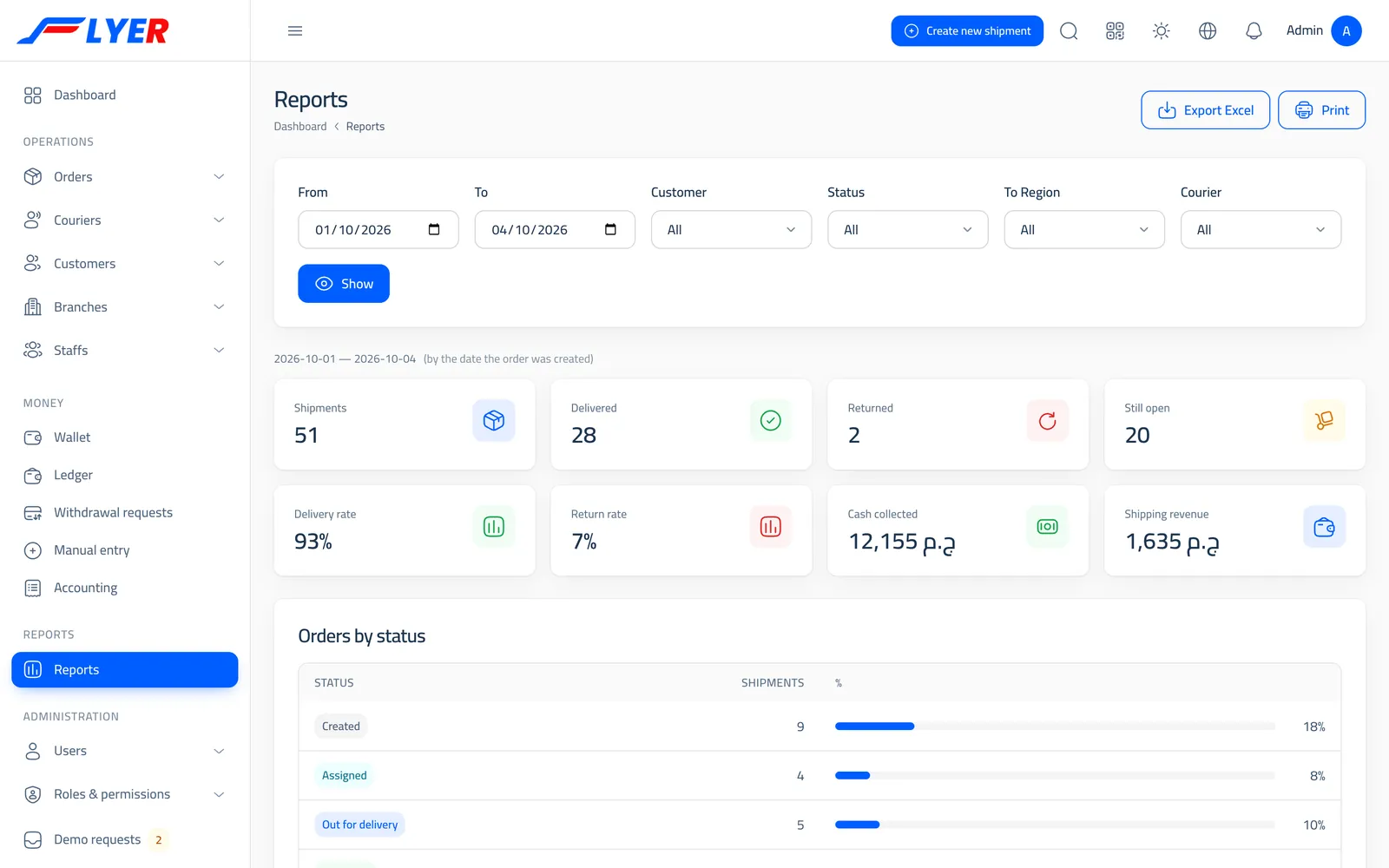Click the Created status badge
1389x868 pixels.
tap(341, 727)
